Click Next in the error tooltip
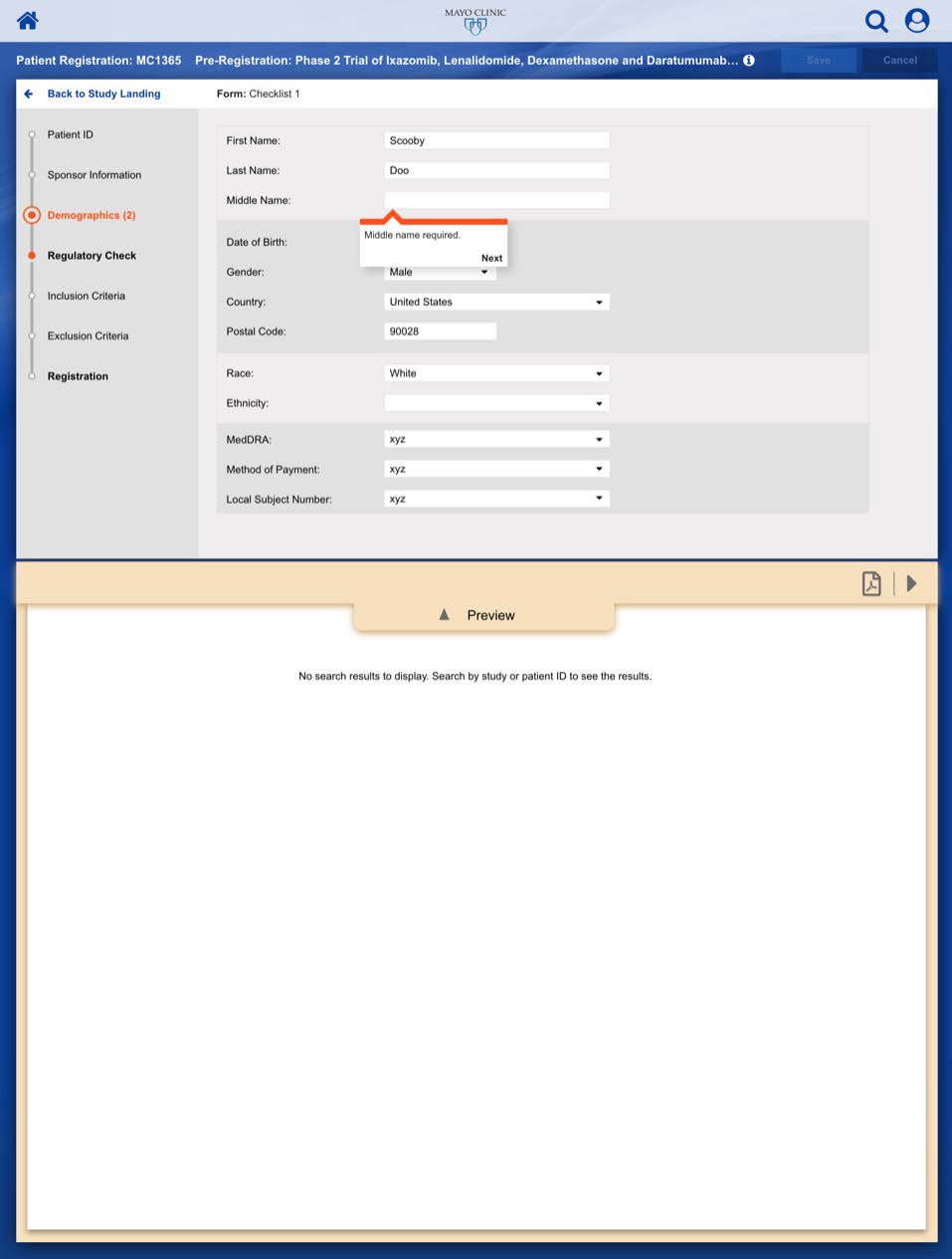952x1259 pixels. (x=491, y=258)
